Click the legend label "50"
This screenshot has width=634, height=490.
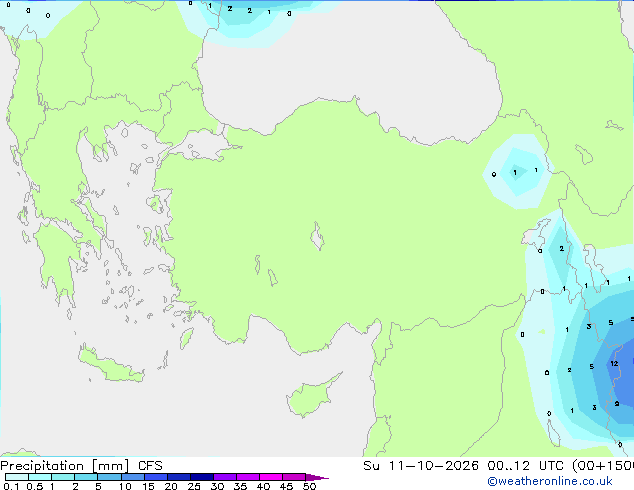[x=309, y=486]
